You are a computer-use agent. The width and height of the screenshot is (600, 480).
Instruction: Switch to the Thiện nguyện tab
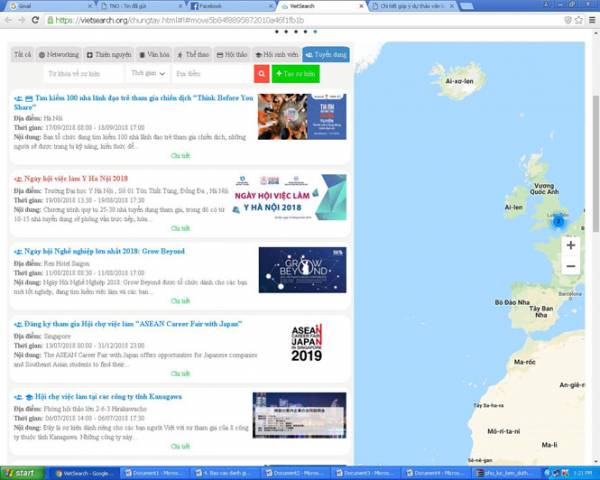110,54
